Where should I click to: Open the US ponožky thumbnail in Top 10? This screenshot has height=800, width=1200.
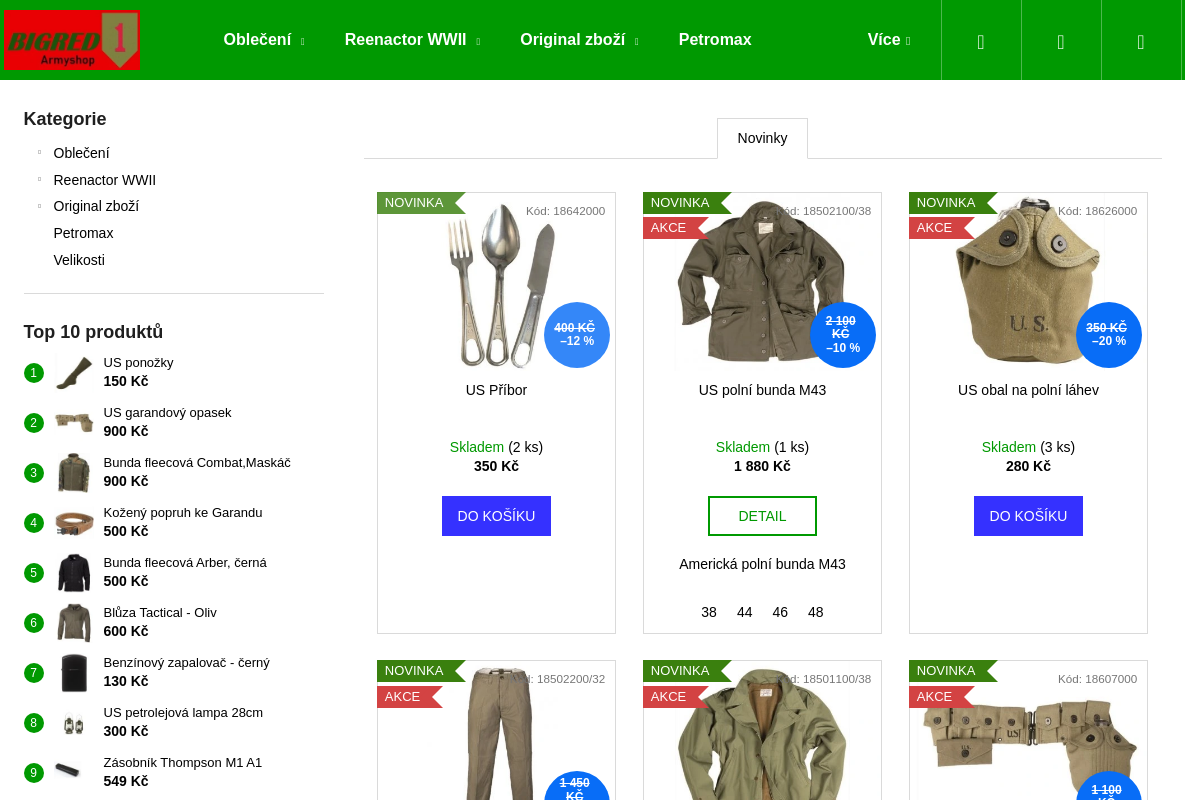click(x=73, y=373)
